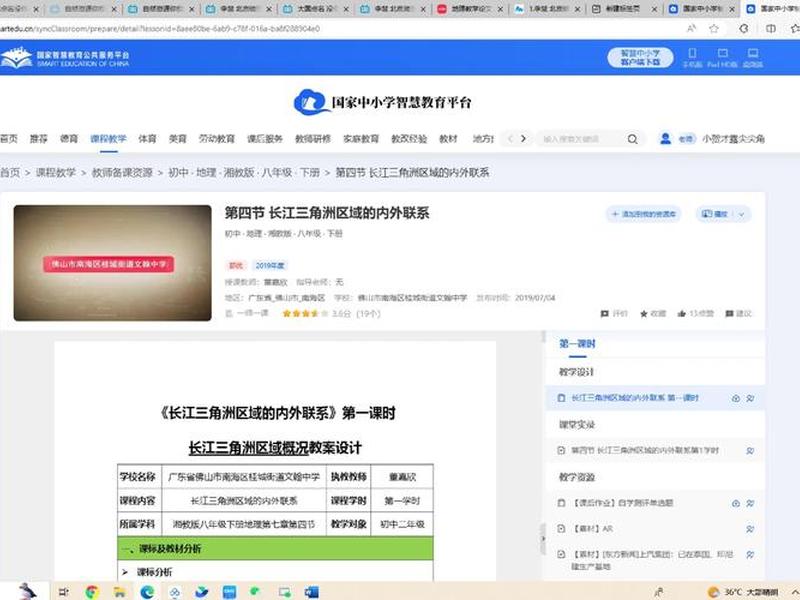Open Word from the taskbar

tap(312, 592)
